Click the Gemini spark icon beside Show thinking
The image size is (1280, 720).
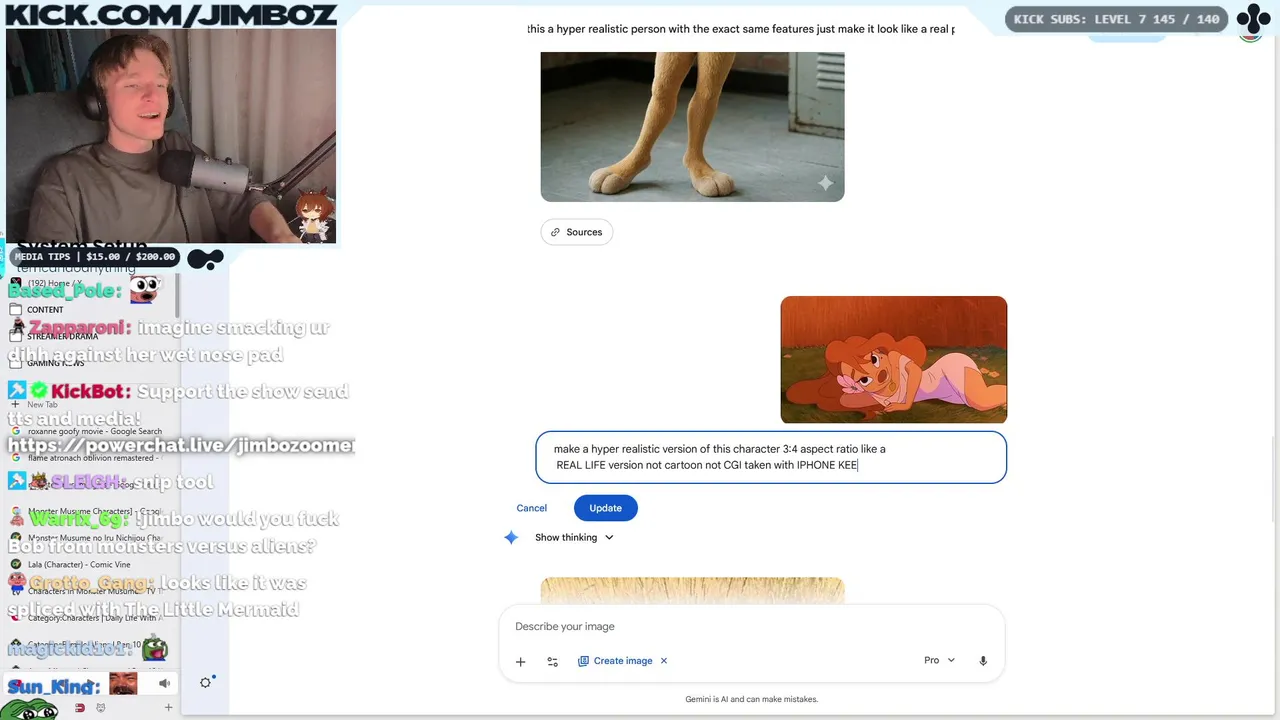511,538
